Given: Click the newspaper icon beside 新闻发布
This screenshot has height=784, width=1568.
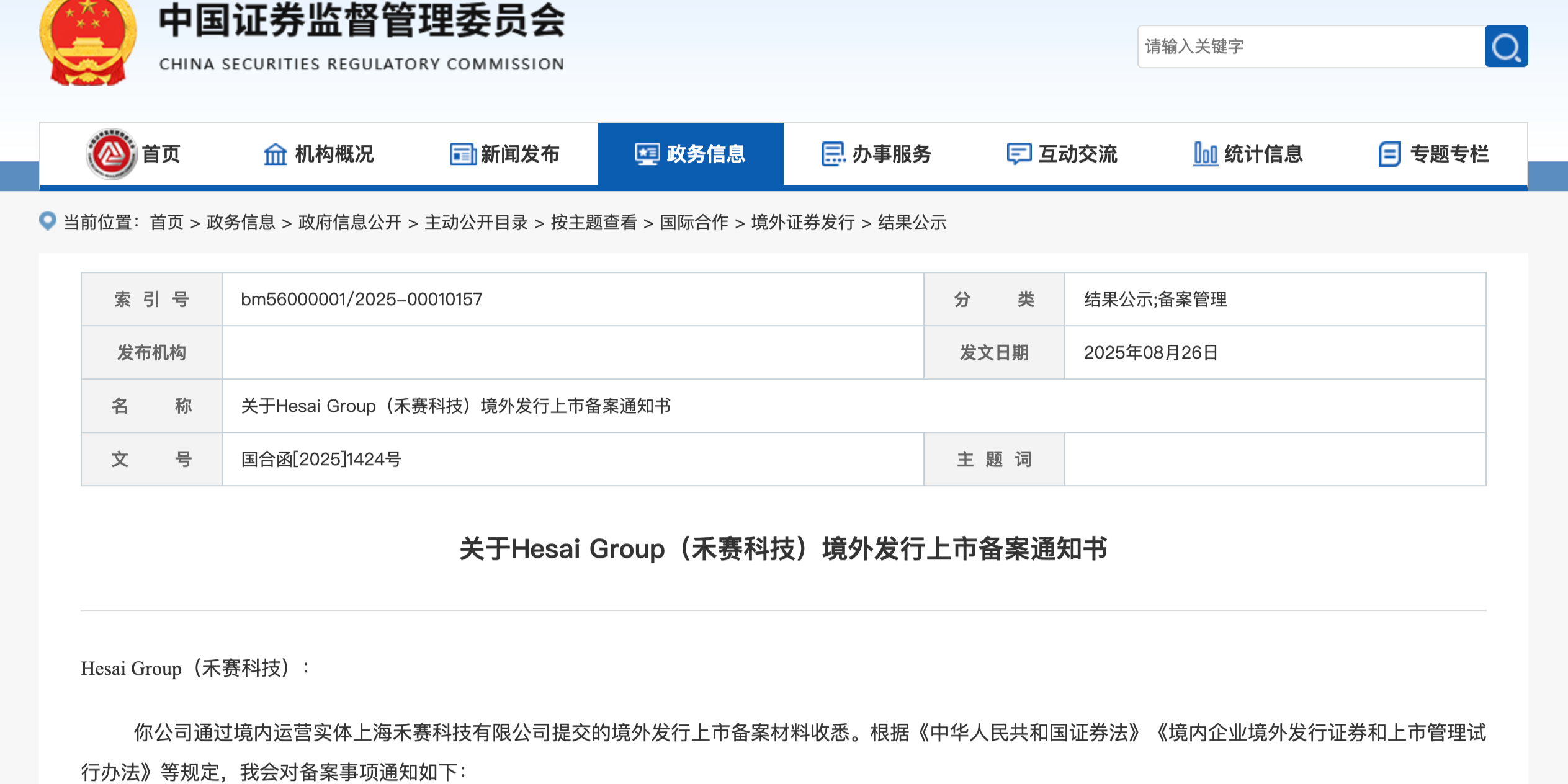Looking at the screenshot, I should click(x=462, y=154).
